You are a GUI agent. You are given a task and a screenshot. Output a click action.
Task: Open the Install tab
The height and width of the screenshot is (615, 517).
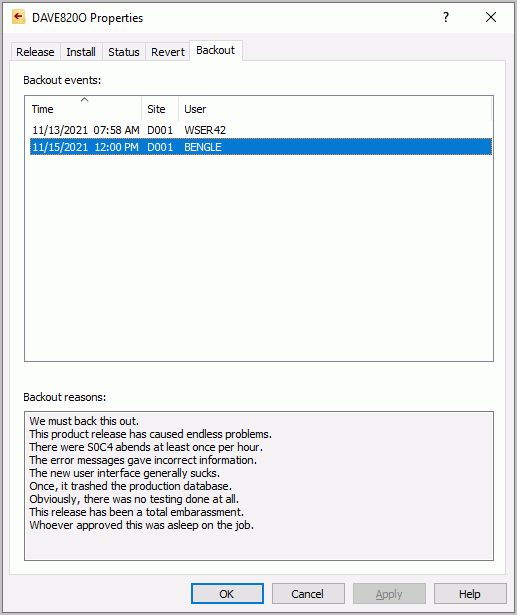coord(81,52)
